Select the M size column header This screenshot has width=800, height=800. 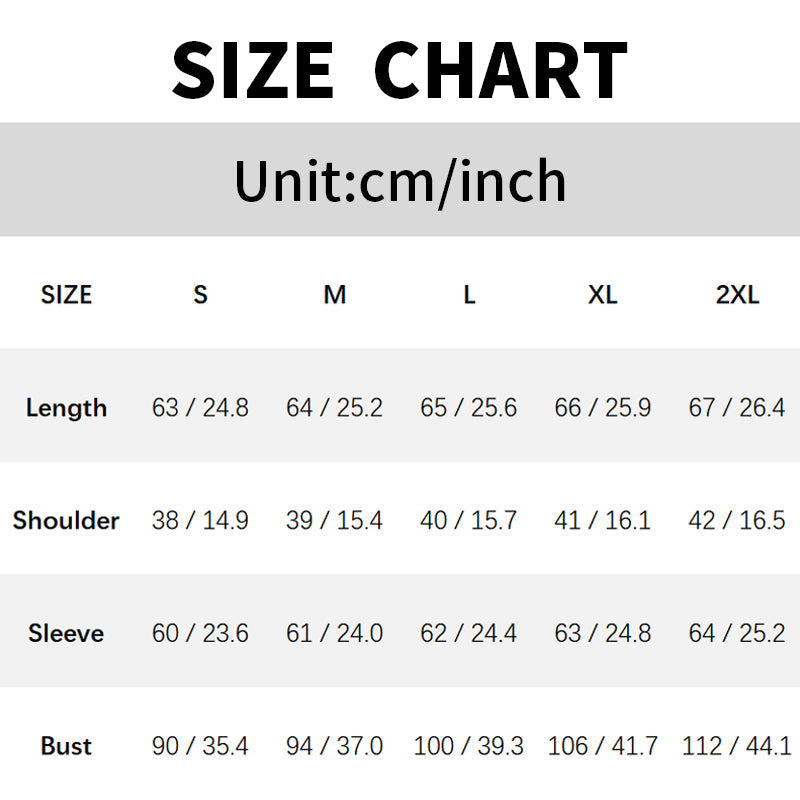pos(335,295)
